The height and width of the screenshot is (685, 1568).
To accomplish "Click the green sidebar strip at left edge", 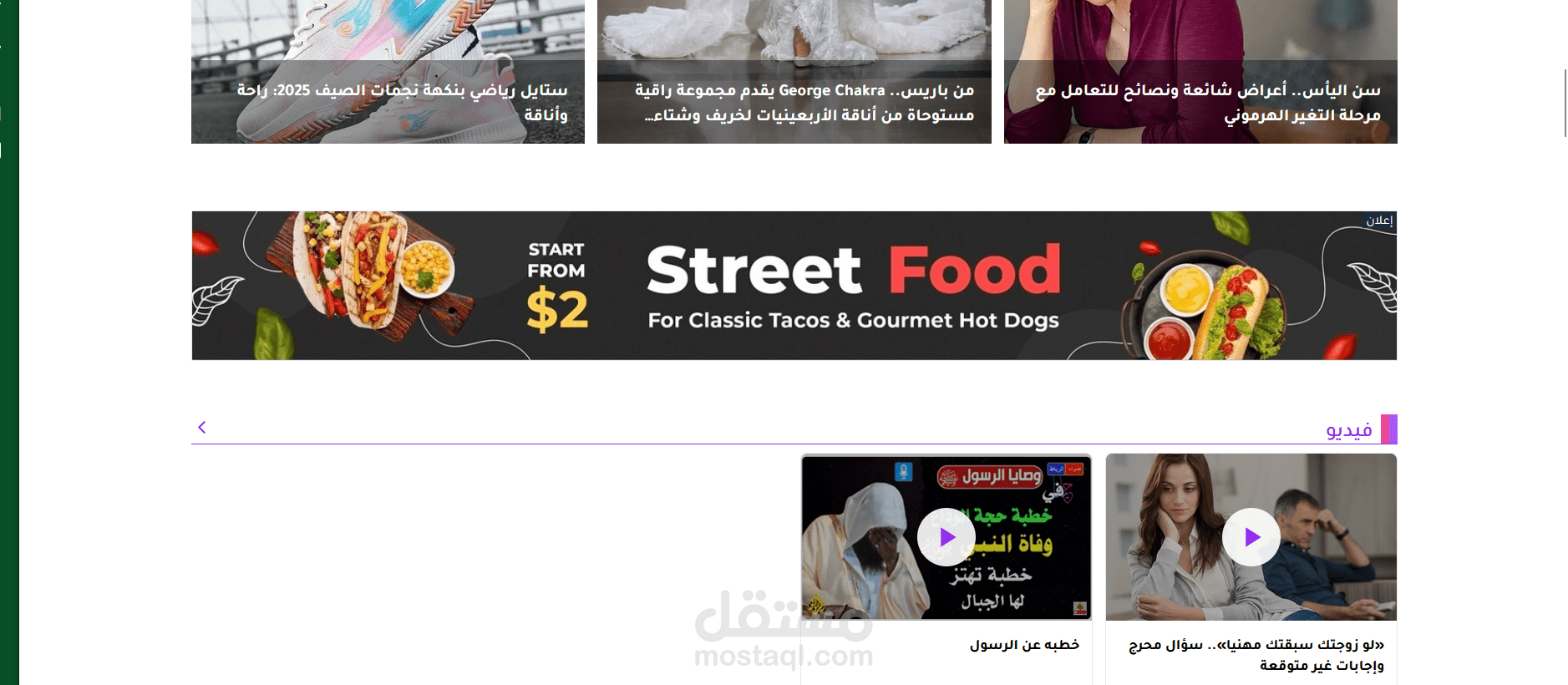I will pos(9,342).
